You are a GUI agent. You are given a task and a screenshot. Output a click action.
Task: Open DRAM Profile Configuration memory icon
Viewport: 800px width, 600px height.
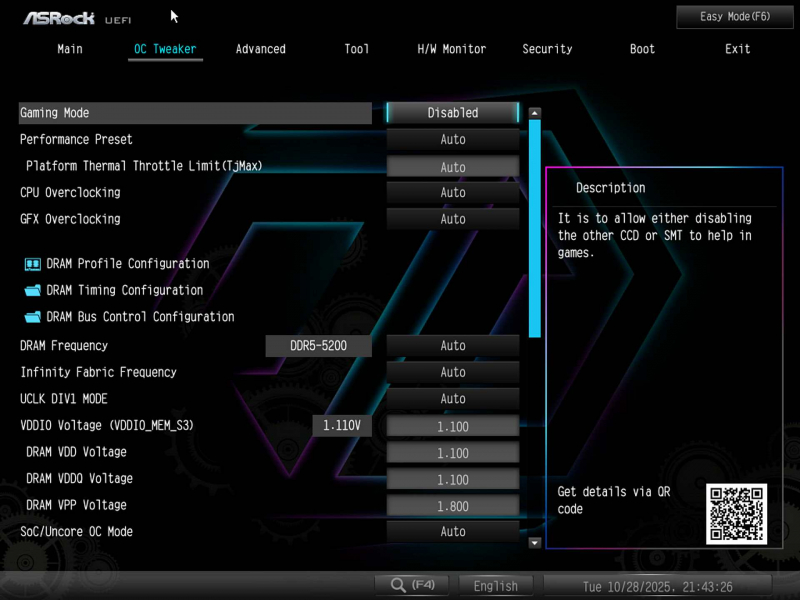(32, 264)
